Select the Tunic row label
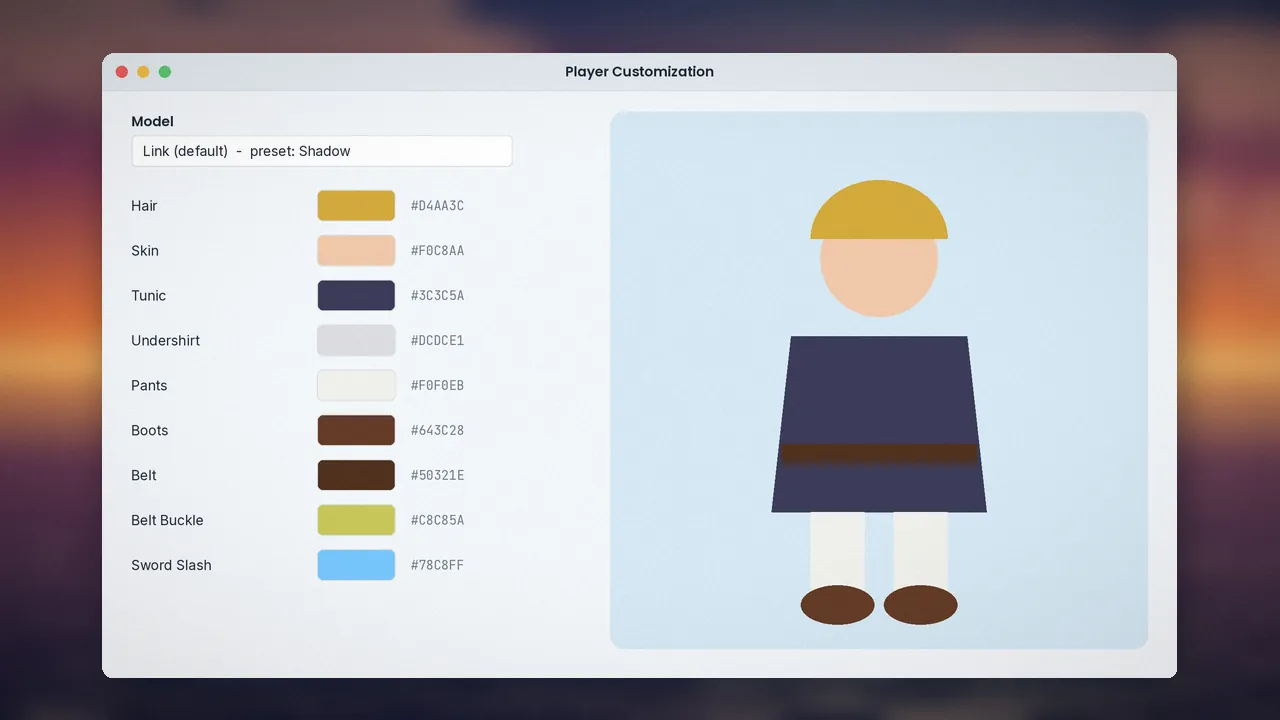This screenshot has height=720, width=1280. tap(149, 296)
